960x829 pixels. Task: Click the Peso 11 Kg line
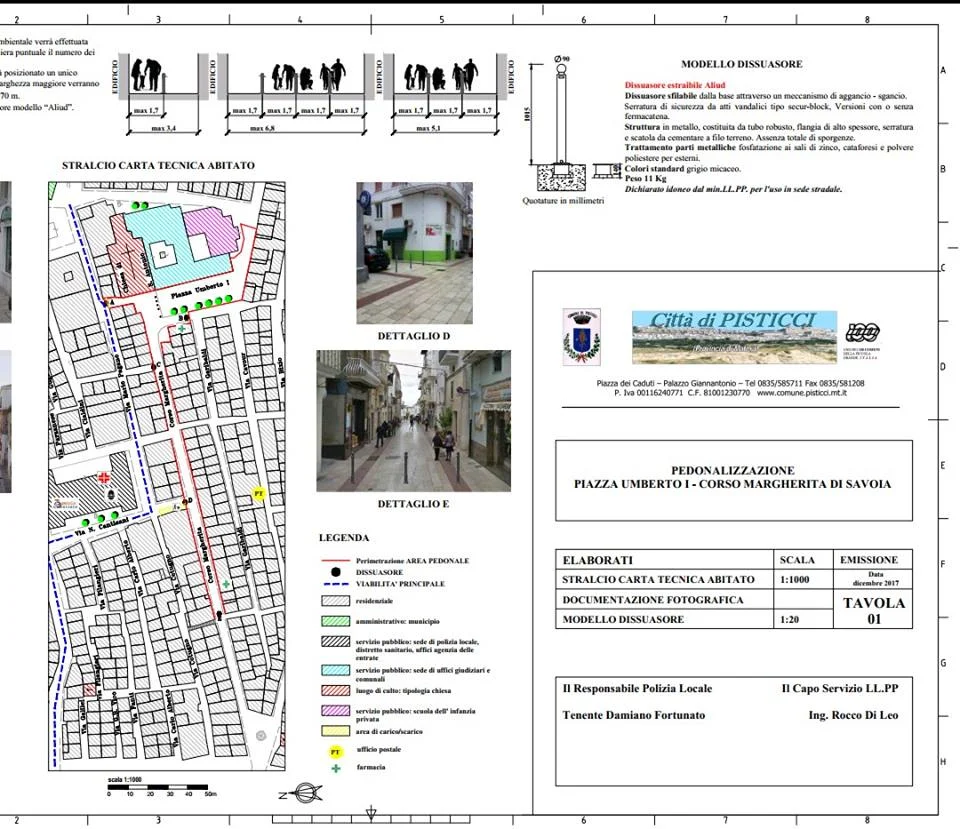pyautogui.click(x=645, y=179)
